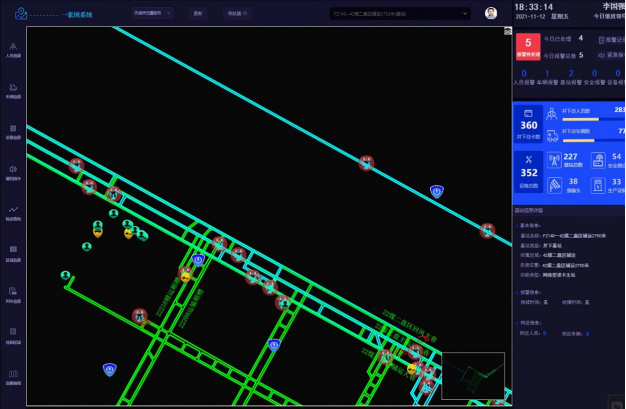Viewport: 626px width, 409px height.
Task: Click the 井下总人员数 people icon
Action: point(552,114)
